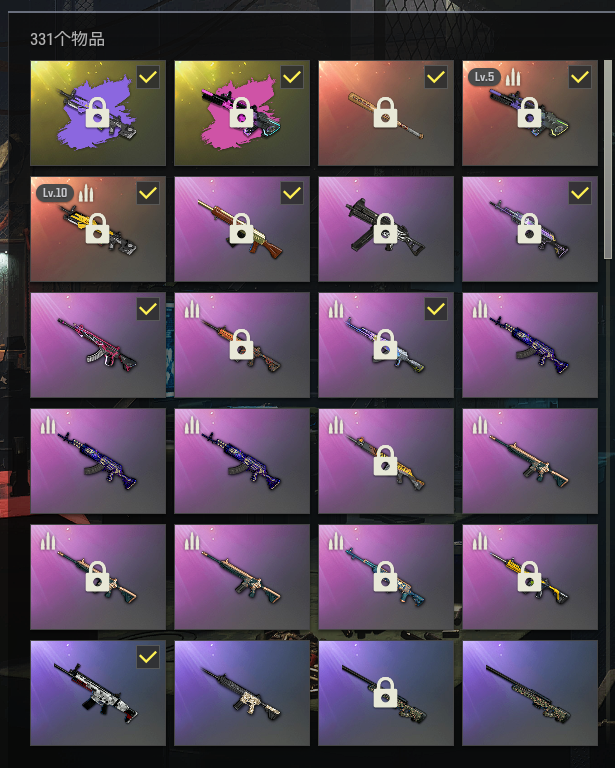Click the lock on the black submachine gun
615x768 pixels.
(385, 229)
